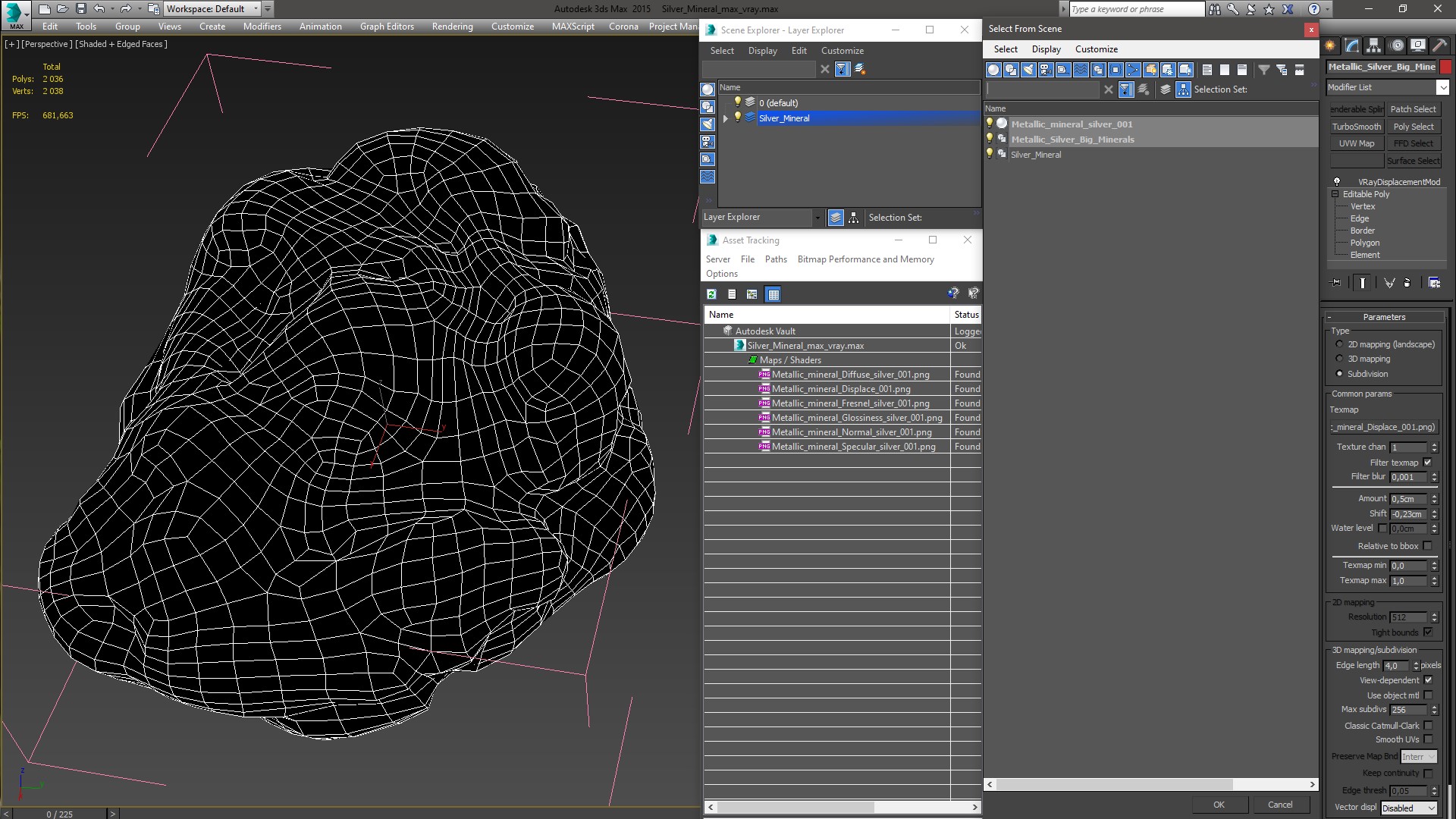Screen dimensions: 1456x819
Task: Toggle visibility bulb of Silver_Mineral layer
Action: 737,118
